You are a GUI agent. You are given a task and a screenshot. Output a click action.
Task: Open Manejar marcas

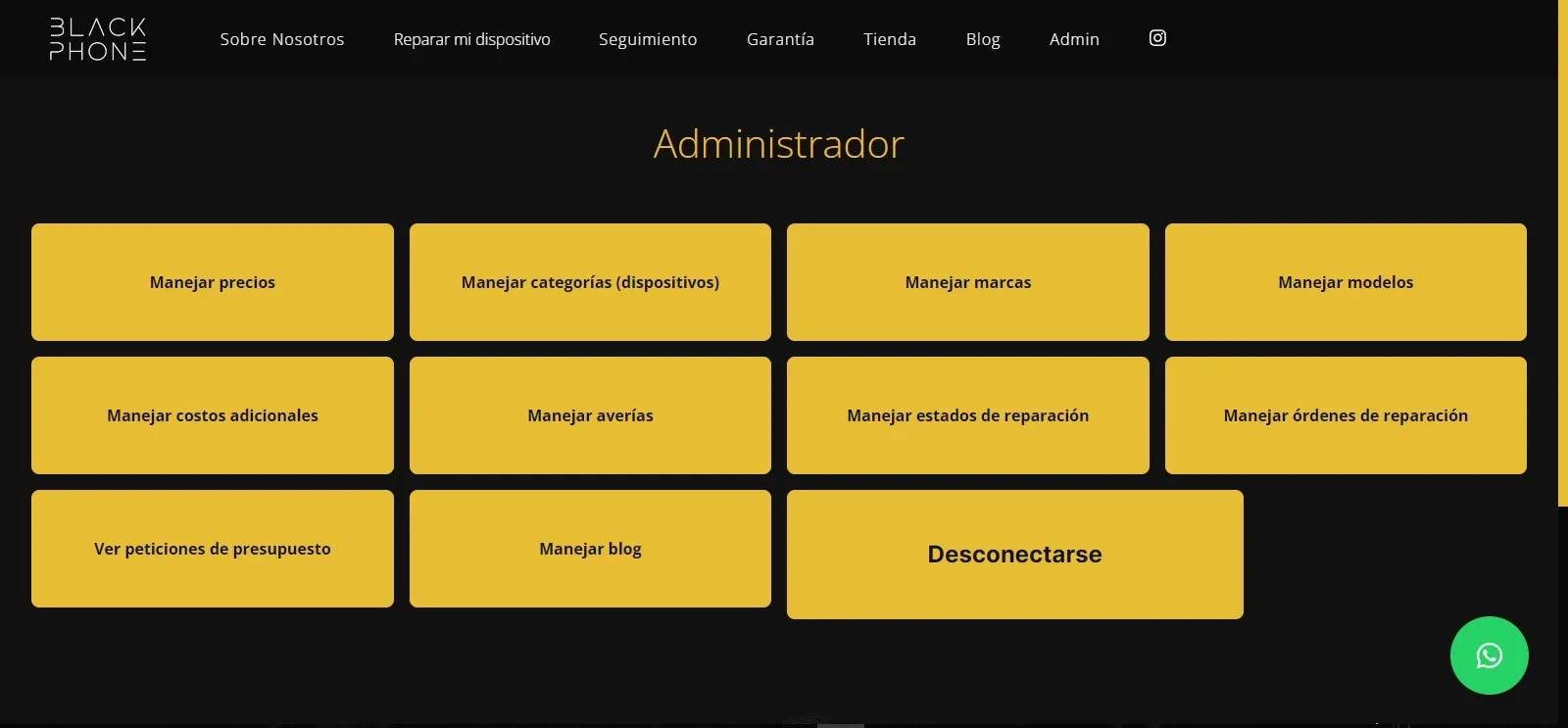[x=968, y=282]
